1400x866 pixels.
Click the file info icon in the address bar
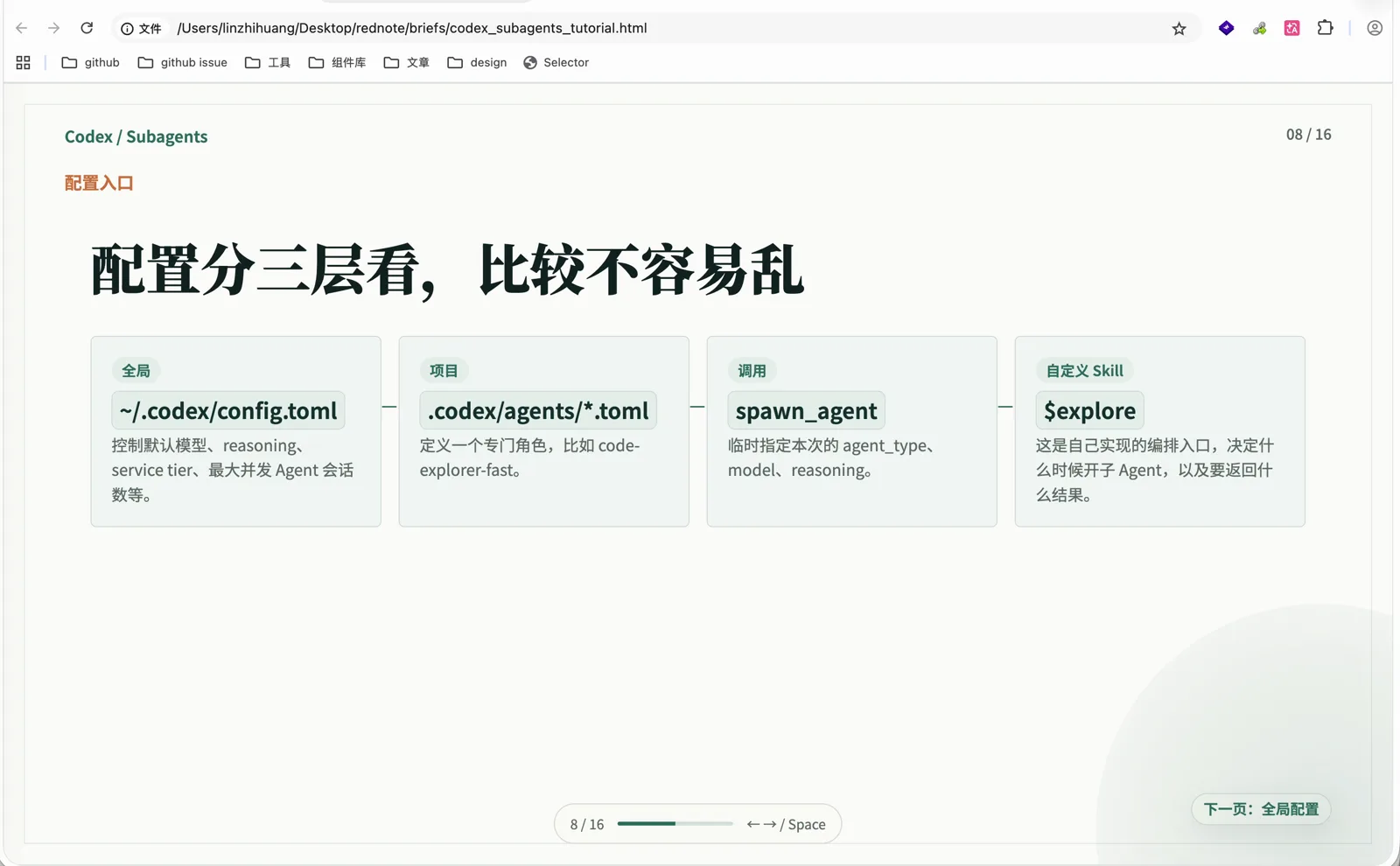(x=128, y=29)
